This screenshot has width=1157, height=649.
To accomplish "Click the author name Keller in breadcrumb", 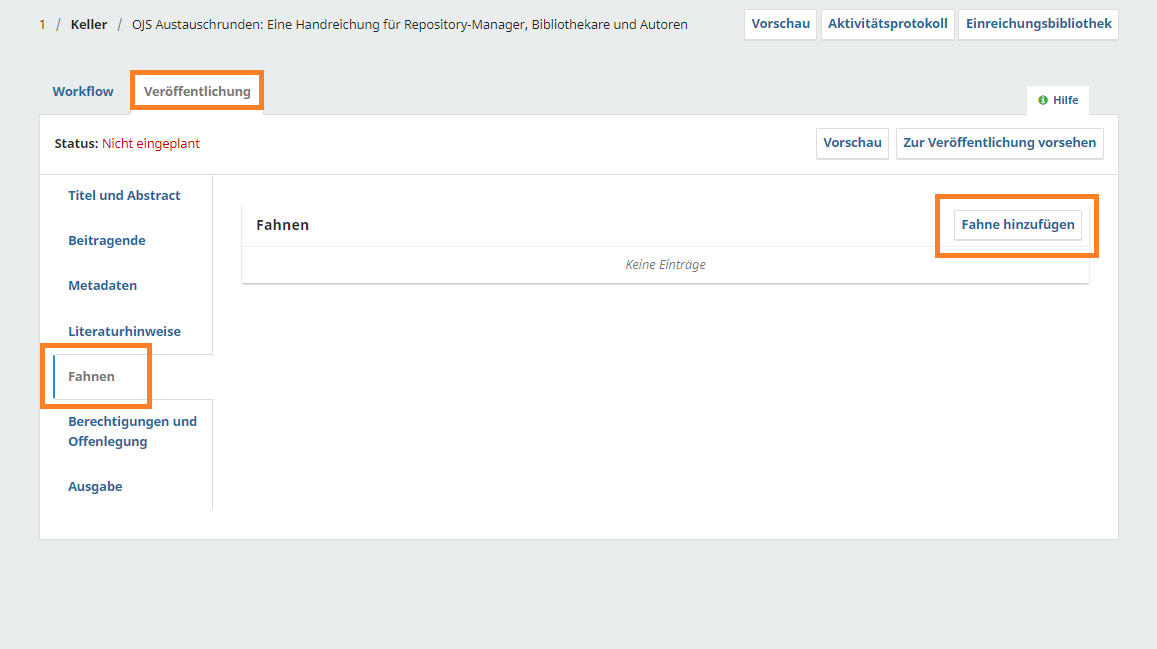I will pos(89,25).
